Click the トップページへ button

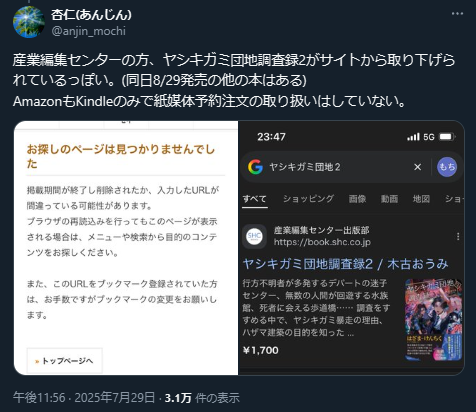pyautogui.click(x=65, y=361)
